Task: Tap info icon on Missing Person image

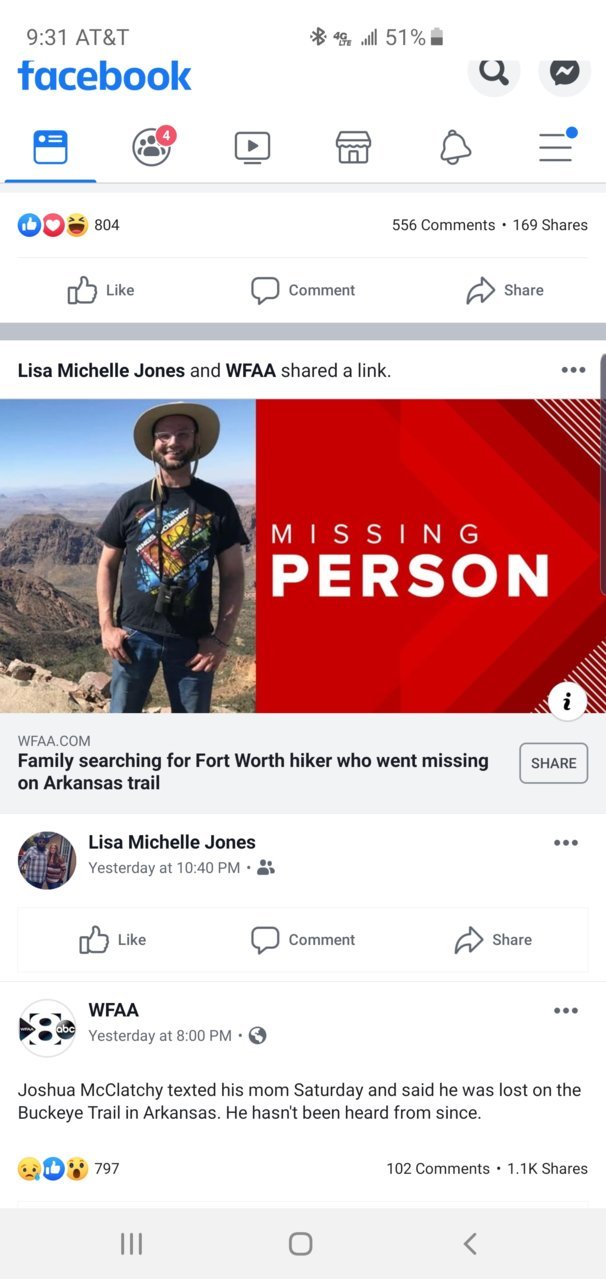Action: tap(568, 701)
